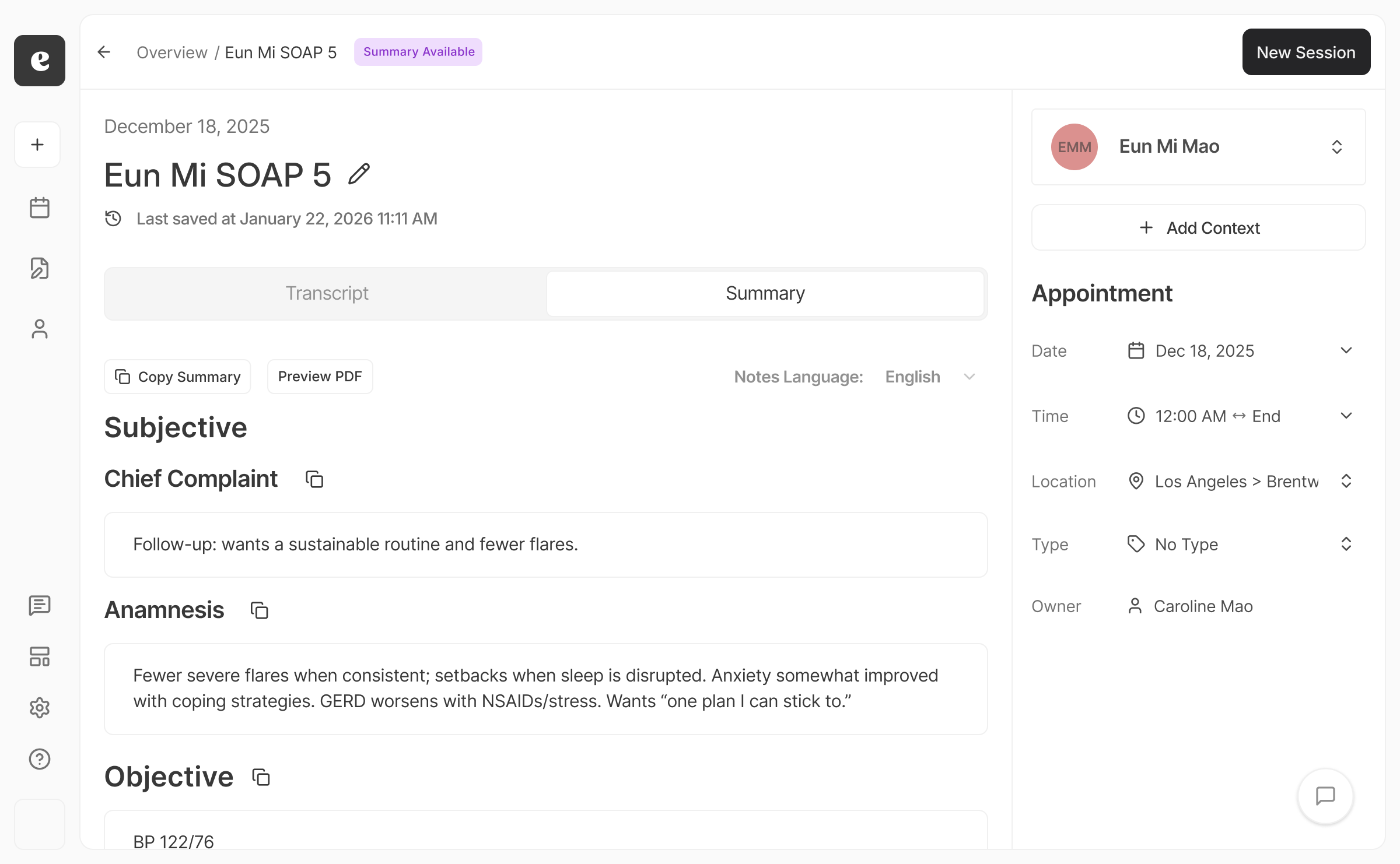The image size is (1400, 864).
Task: Open the Type selector showing No Type
Action: 1240,545
